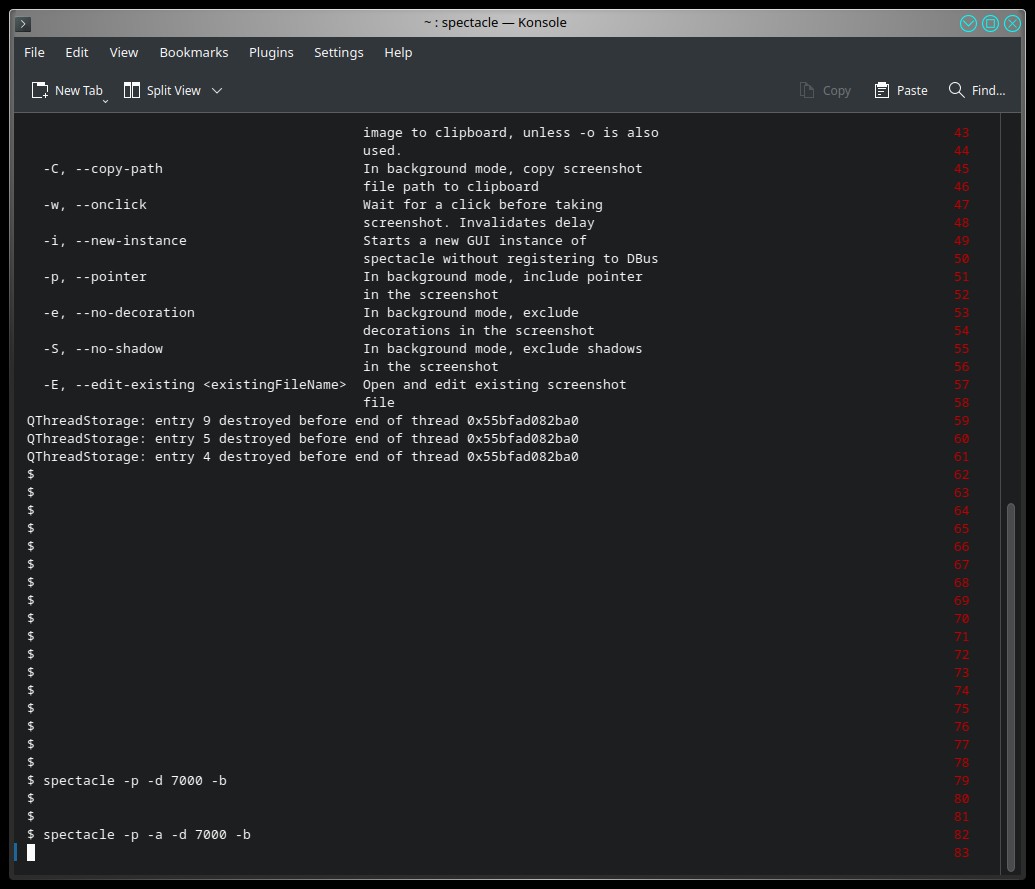
Task: Click line number 43
Action: 961,133
